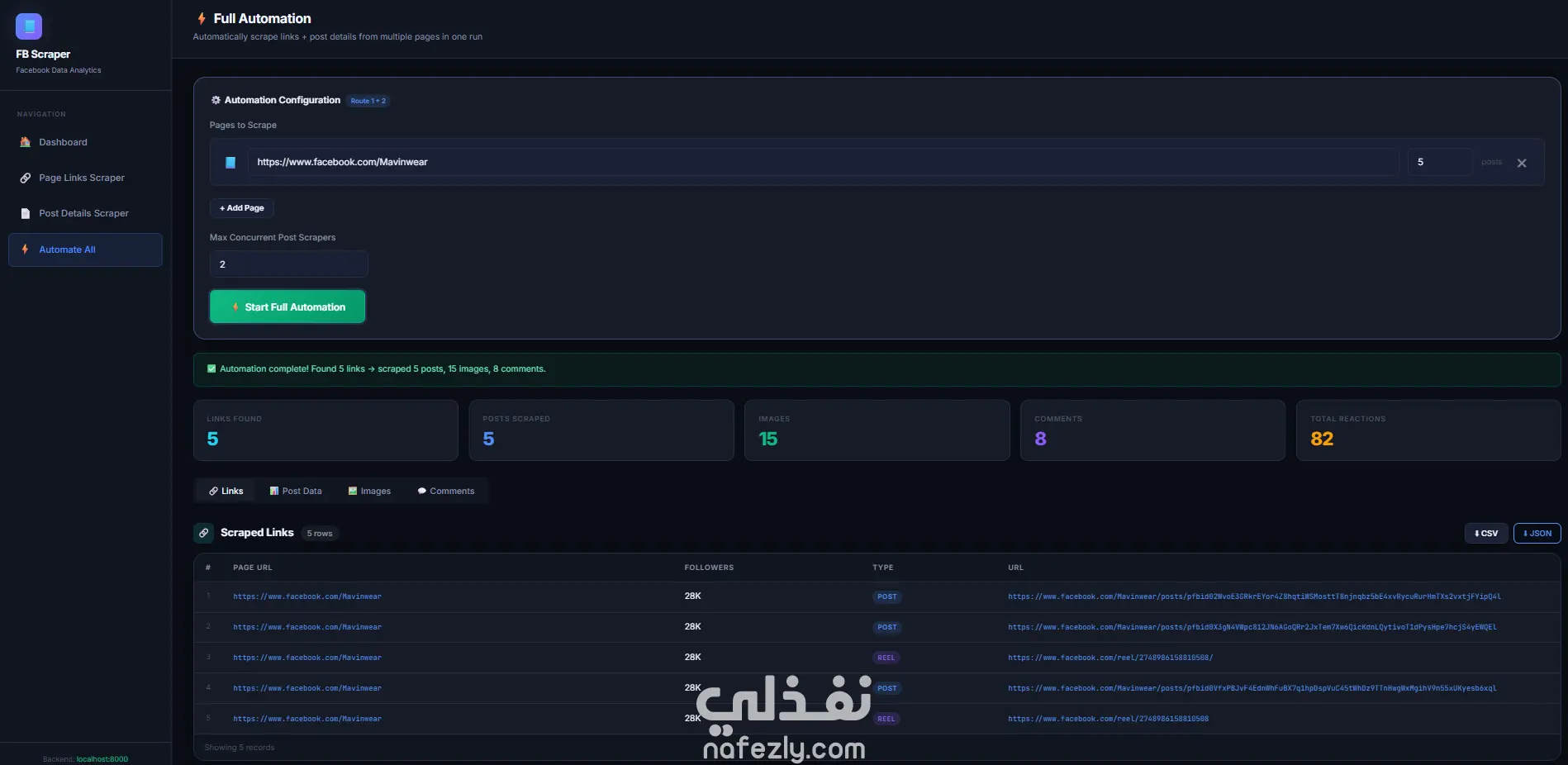Open page URL link in row 1

pos(307,596)
